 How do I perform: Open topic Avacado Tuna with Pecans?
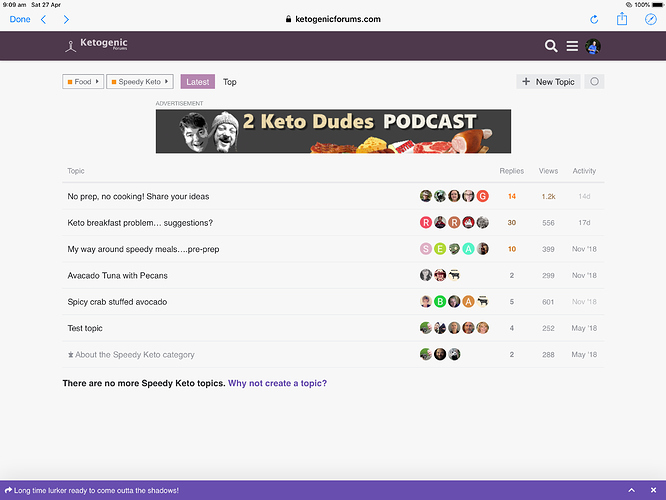117,275
